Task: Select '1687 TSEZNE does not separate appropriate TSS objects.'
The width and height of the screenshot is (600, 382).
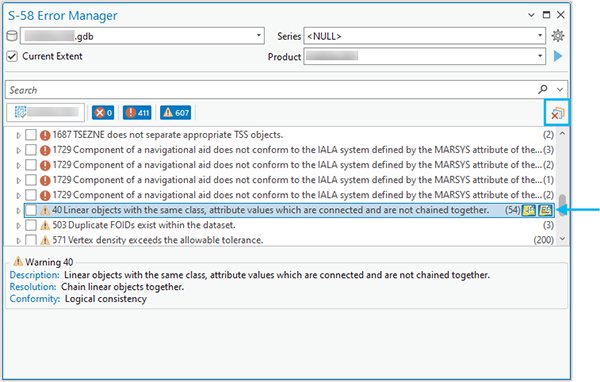Action: pyautogui.click(x=168, y=135)
